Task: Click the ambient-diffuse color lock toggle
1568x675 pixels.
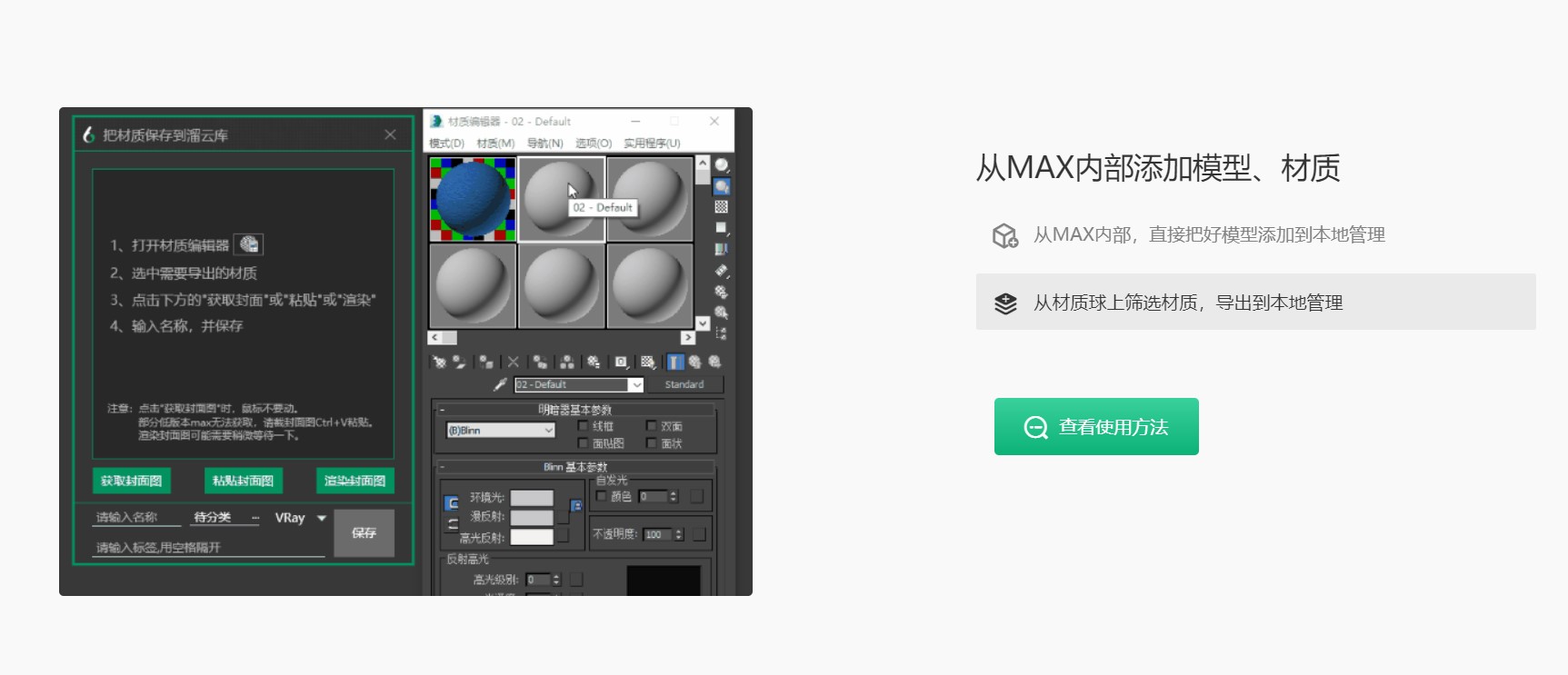Action: coord(451,502)
